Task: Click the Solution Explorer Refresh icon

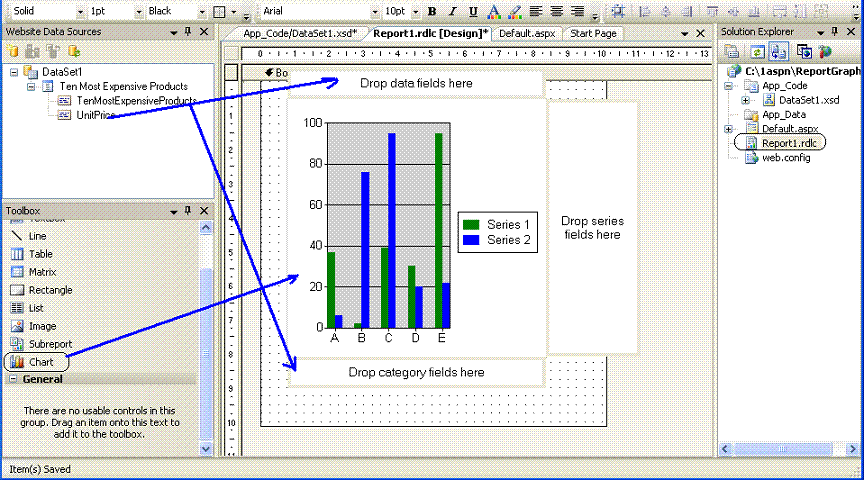Action: pyautogui.click(x=757, y=52)
